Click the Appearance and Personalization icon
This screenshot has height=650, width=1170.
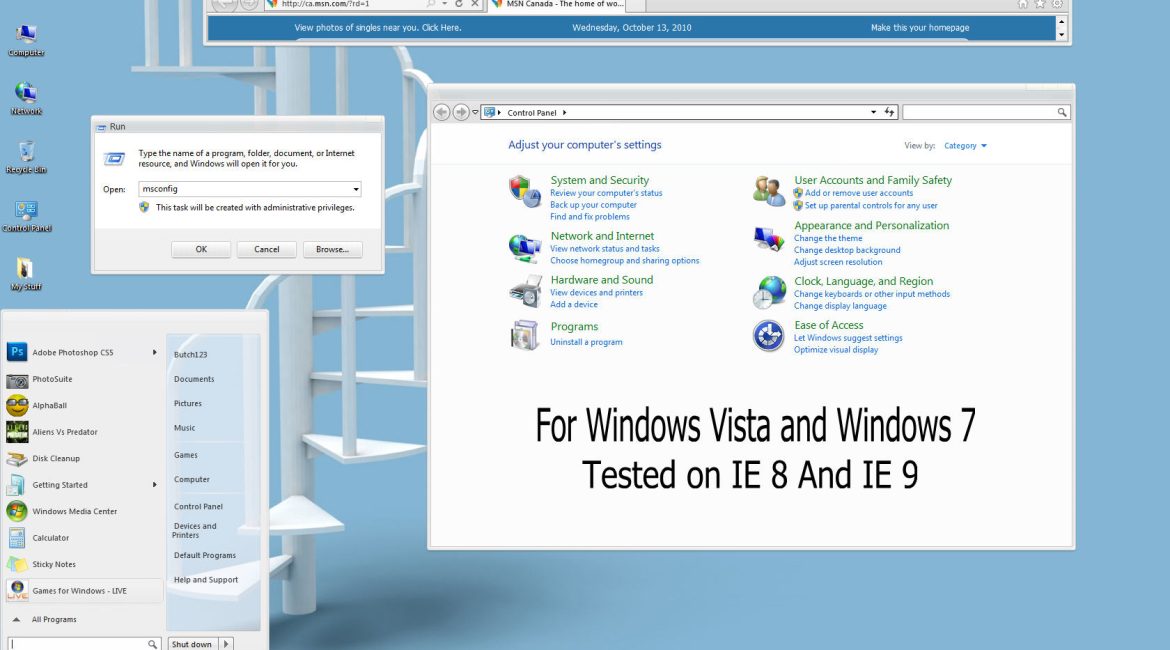[x=769, y=240]
